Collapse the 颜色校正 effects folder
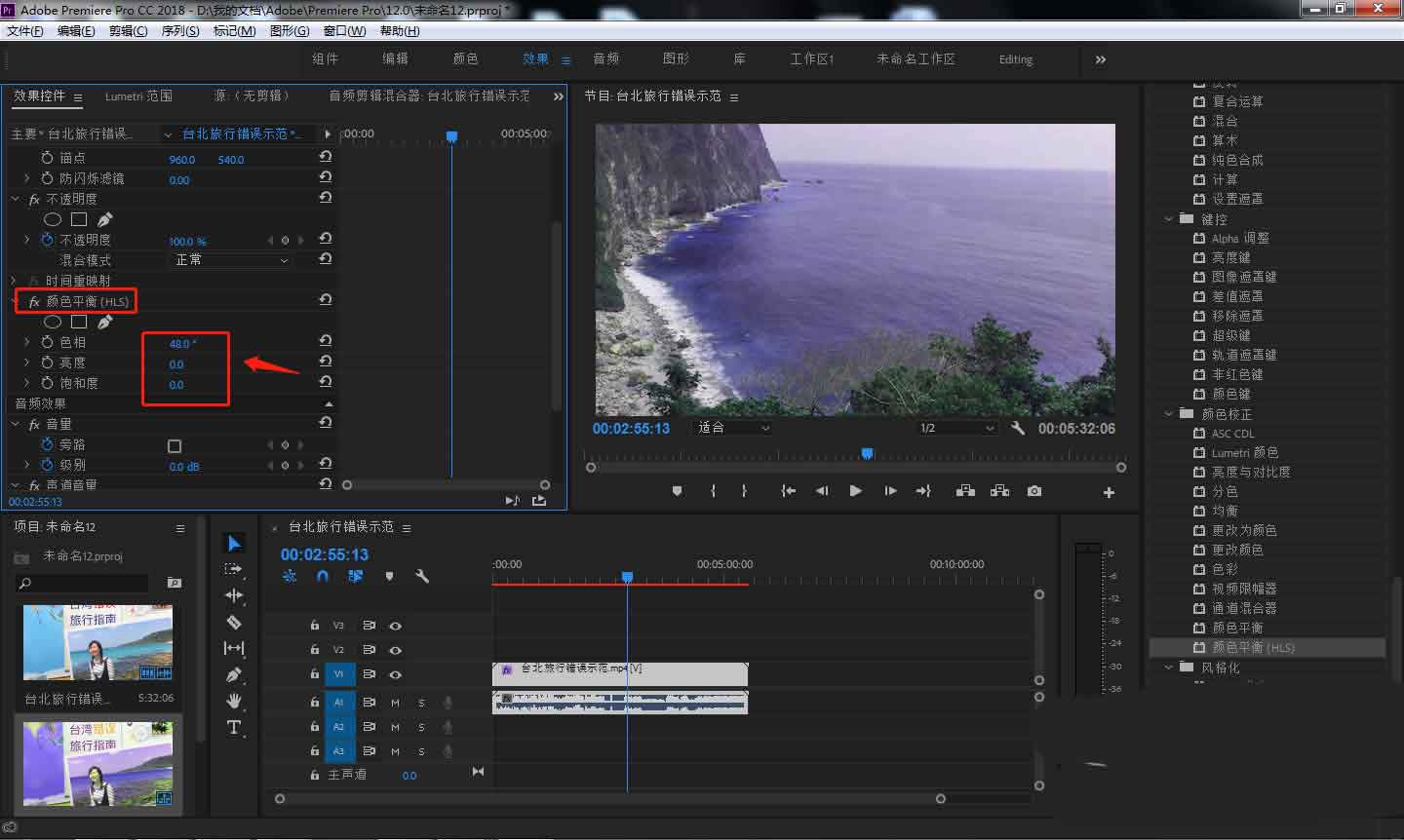The height and width of the screenshot is (840, 1404). pyautogui.click(x=1169, y=414)
